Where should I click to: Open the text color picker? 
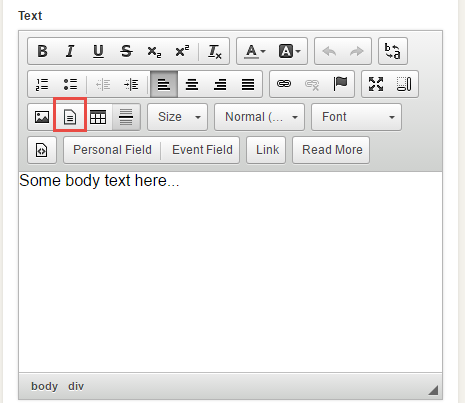255,51
